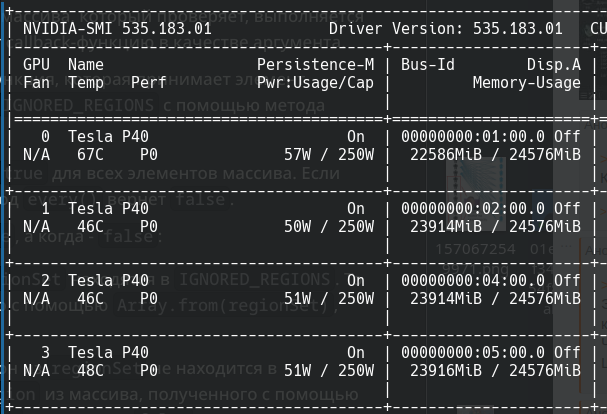Click the 'Tesla P40' name for GPU 1
Viewport: 607px width, 414px height.
(x=108, y=208)
